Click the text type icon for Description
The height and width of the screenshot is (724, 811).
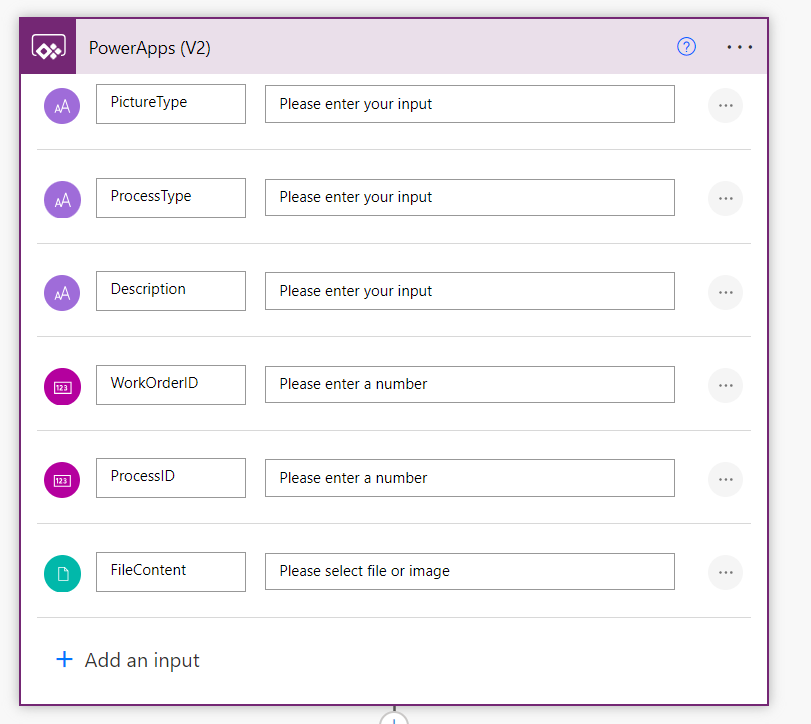pyautogui.click(x=62, y=293)
